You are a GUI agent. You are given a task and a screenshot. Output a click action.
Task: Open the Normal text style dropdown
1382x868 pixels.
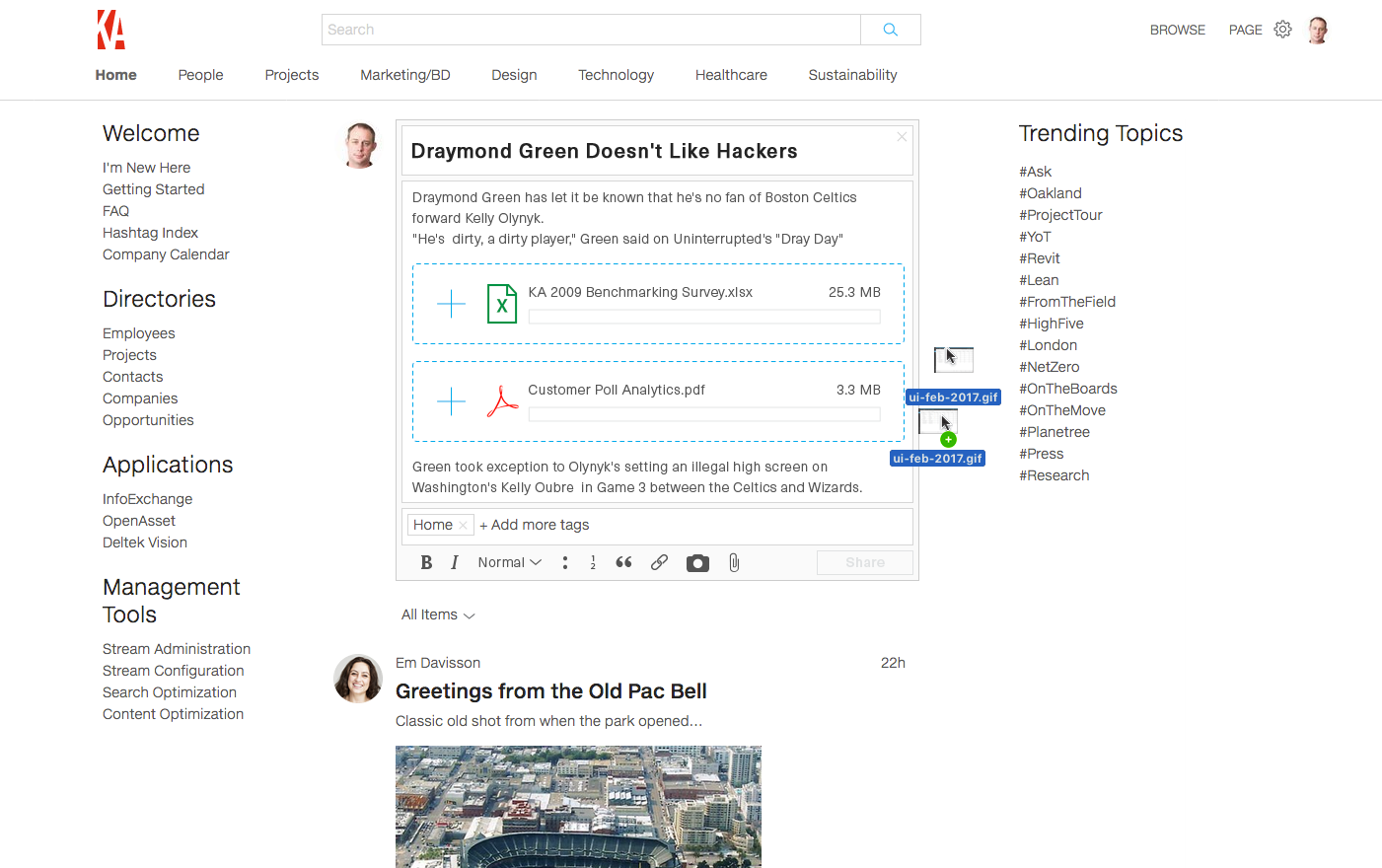pyautogui.click(x=509, y=562)
